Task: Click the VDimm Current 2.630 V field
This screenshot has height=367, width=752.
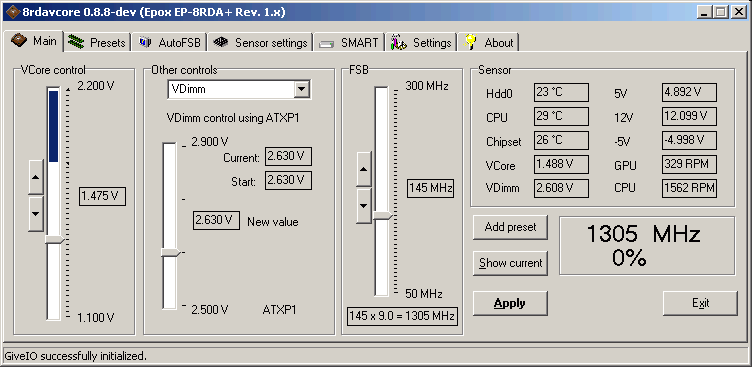Action: (x=288, y=156)
